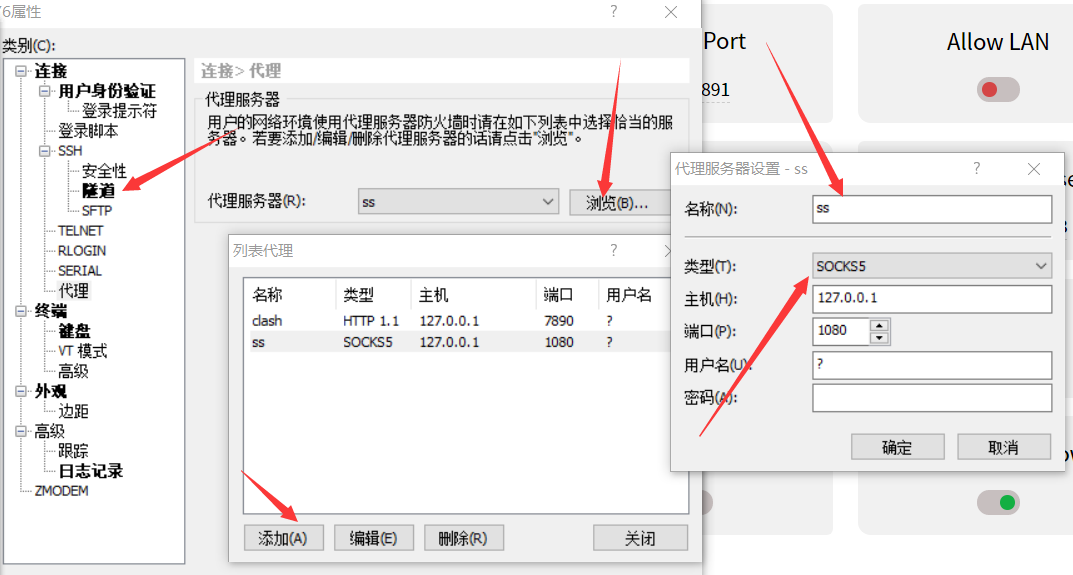The width and height of the screenshot is (1073, 575).
Task: Open the 代理 category in the tree
Action: (73, 291)
